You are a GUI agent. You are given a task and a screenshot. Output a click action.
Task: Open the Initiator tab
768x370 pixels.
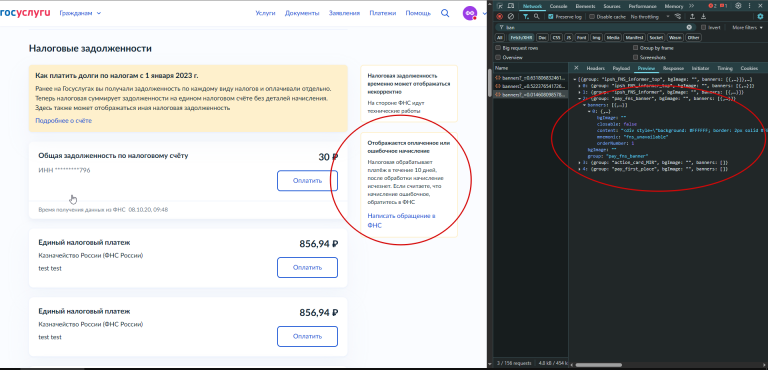pos(700,68)
